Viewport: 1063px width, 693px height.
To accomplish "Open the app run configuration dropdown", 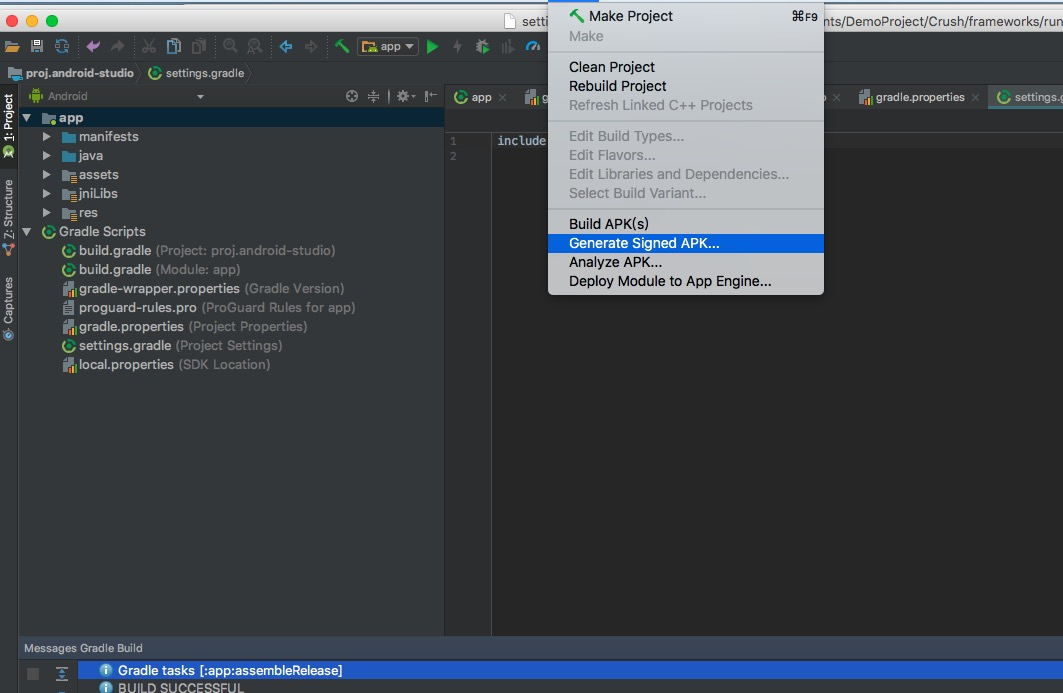I will tap(388, 47).
